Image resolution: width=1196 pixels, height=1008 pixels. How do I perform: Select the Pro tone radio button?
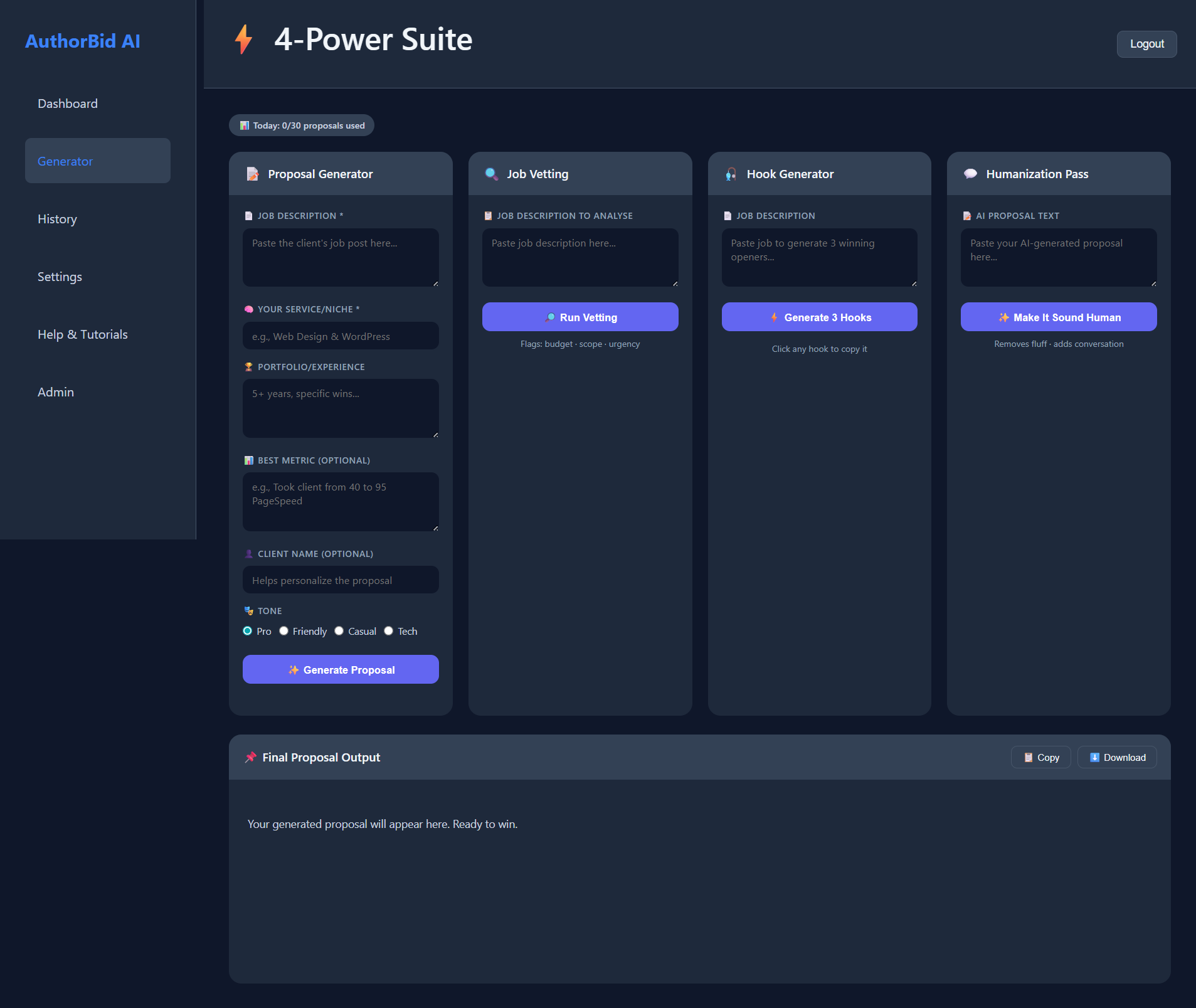pos(248,631)
